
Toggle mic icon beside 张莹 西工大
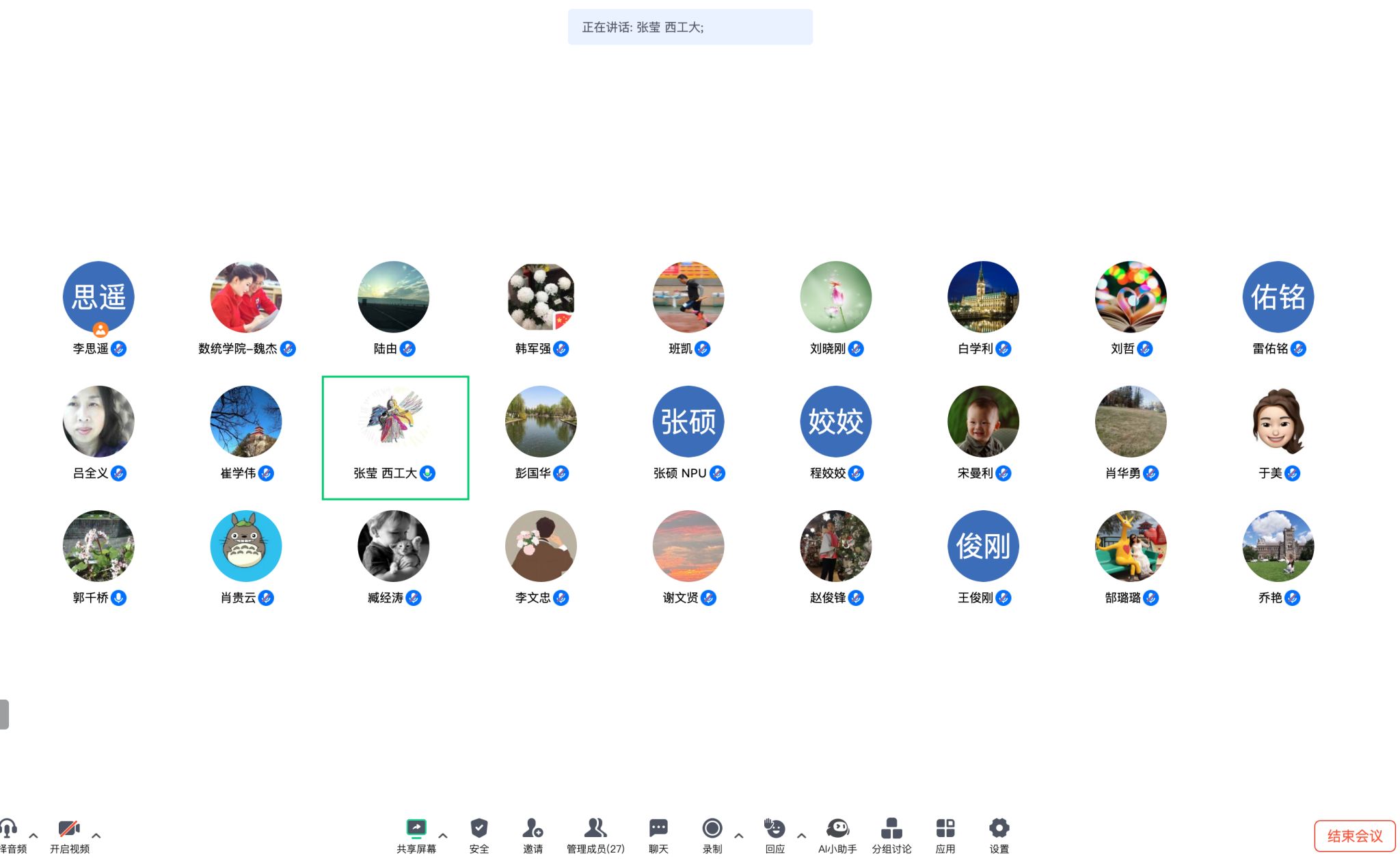click(428, 473)
